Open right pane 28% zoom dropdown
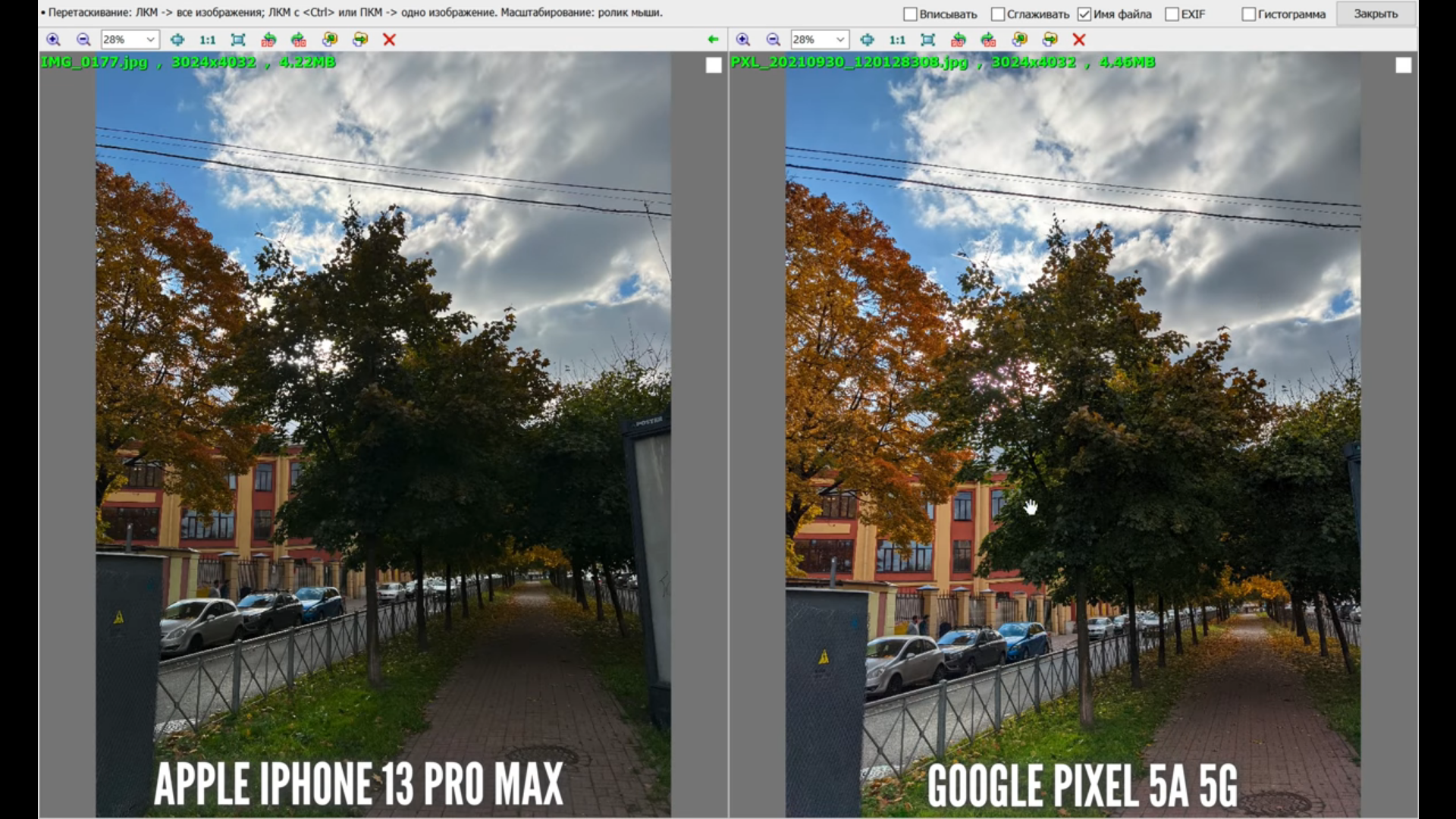This screenshot has height=819, width=1456. coord(840,39)
